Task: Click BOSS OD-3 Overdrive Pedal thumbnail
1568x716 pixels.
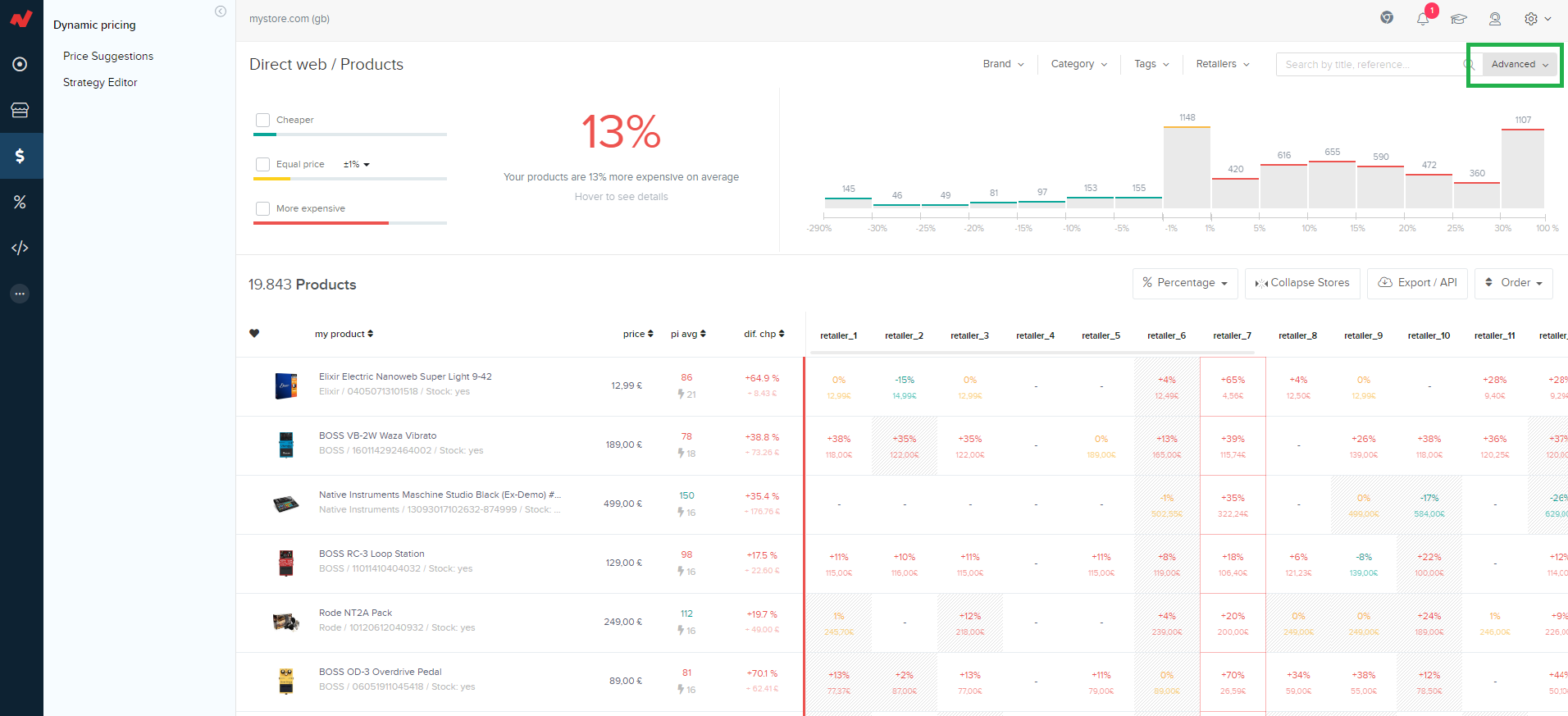Action: [286, 681]
